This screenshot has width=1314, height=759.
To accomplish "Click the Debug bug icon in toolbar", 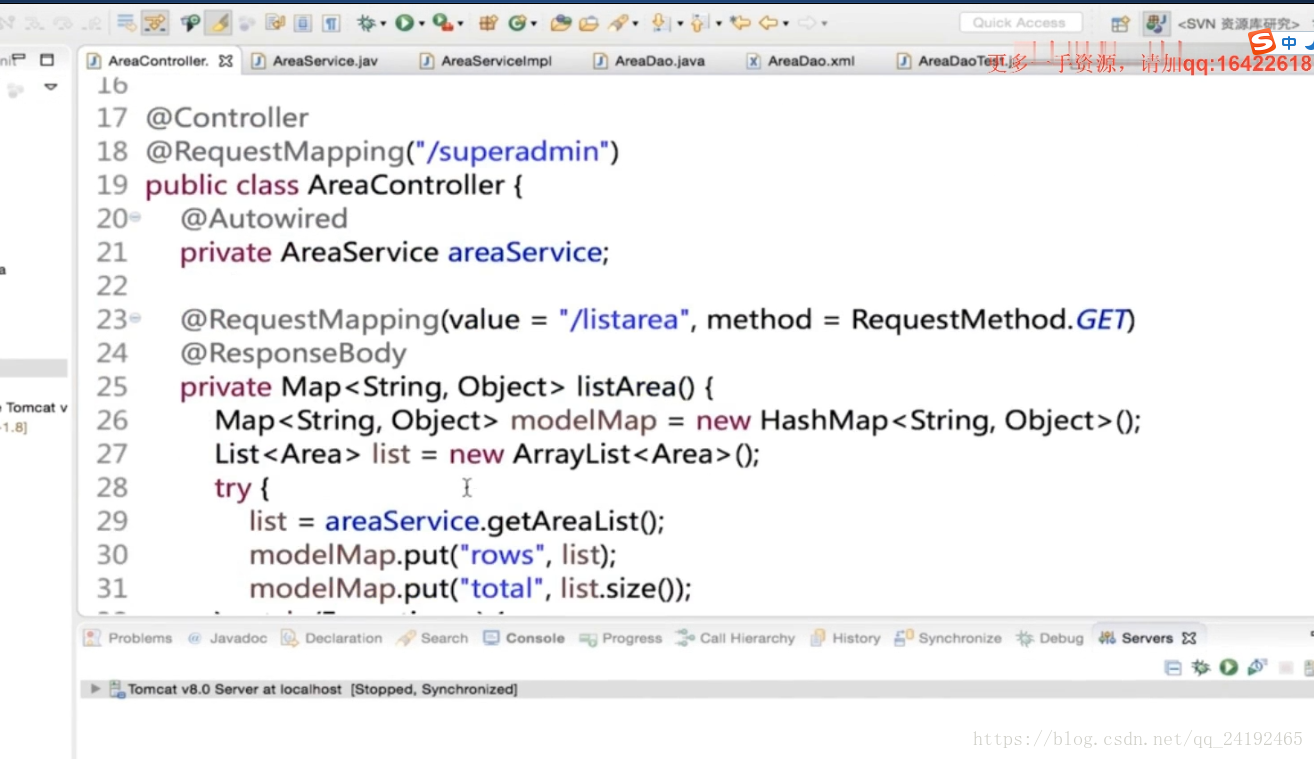I will pyautogui.click(x=367, y=22).
